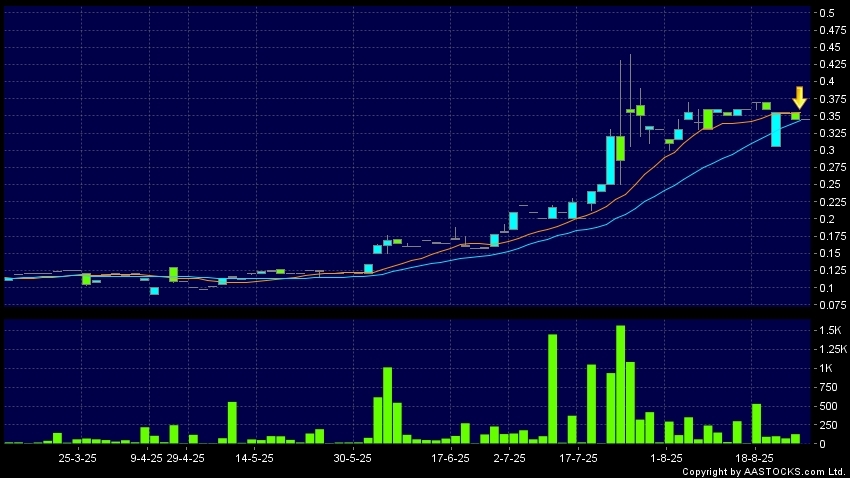Click the "0.2" price axis label
The image size is (850, 478).
[x=827, y=219]
